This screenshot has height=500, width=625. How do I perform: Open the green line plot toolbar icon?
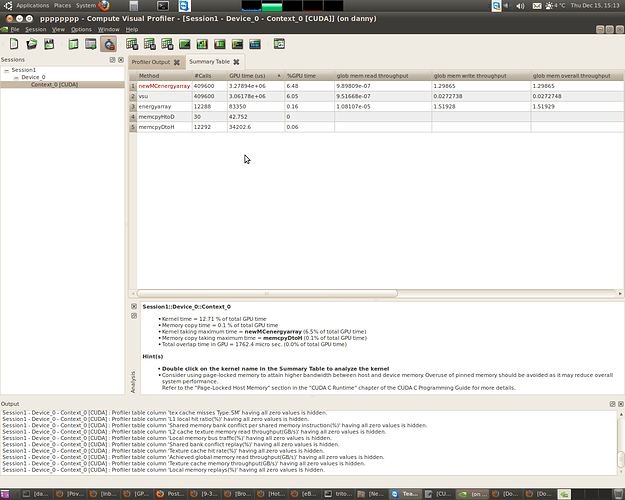click(185, 44)
